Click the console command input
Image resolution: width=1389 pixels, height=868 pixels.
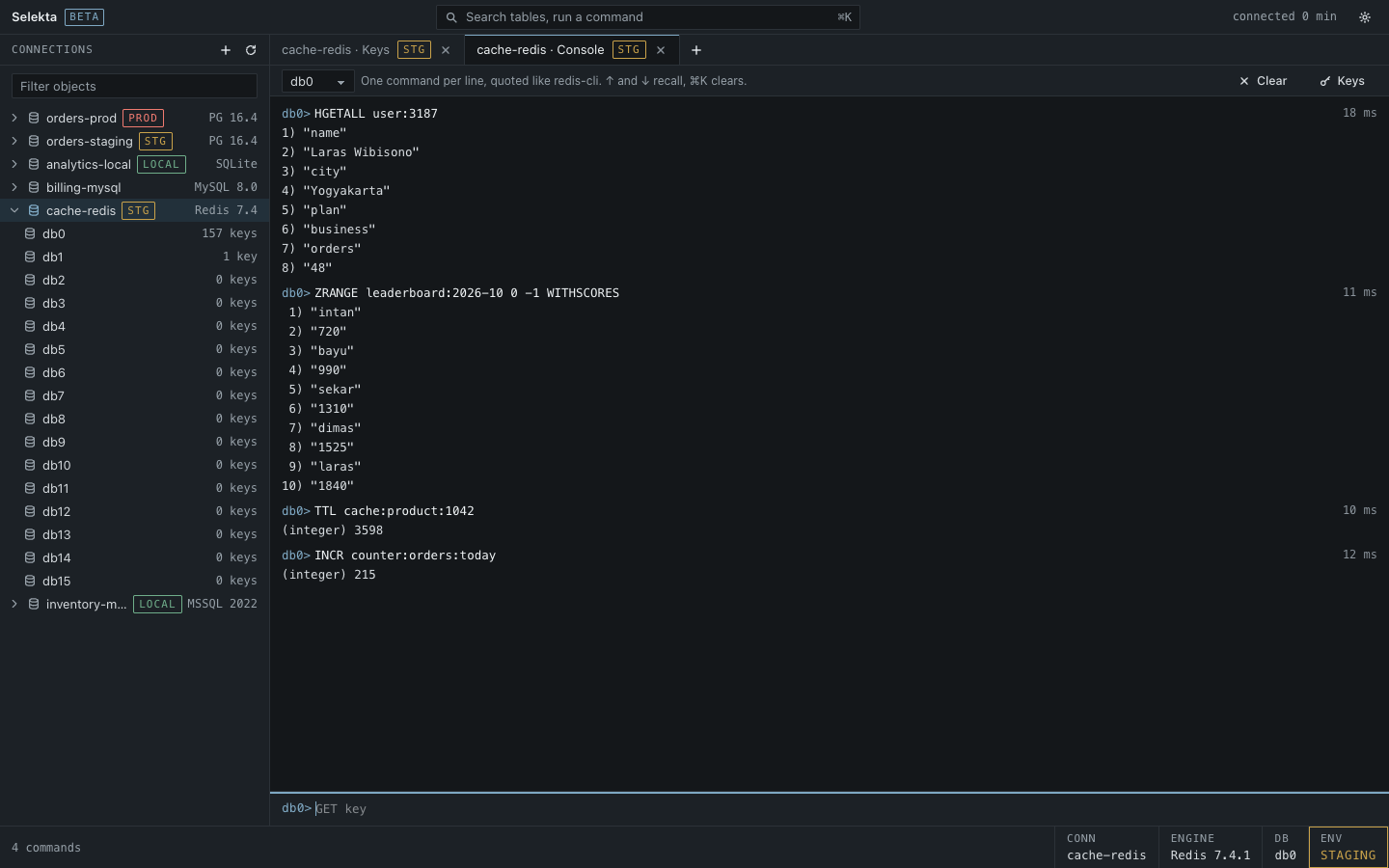(x=830, y=808)
